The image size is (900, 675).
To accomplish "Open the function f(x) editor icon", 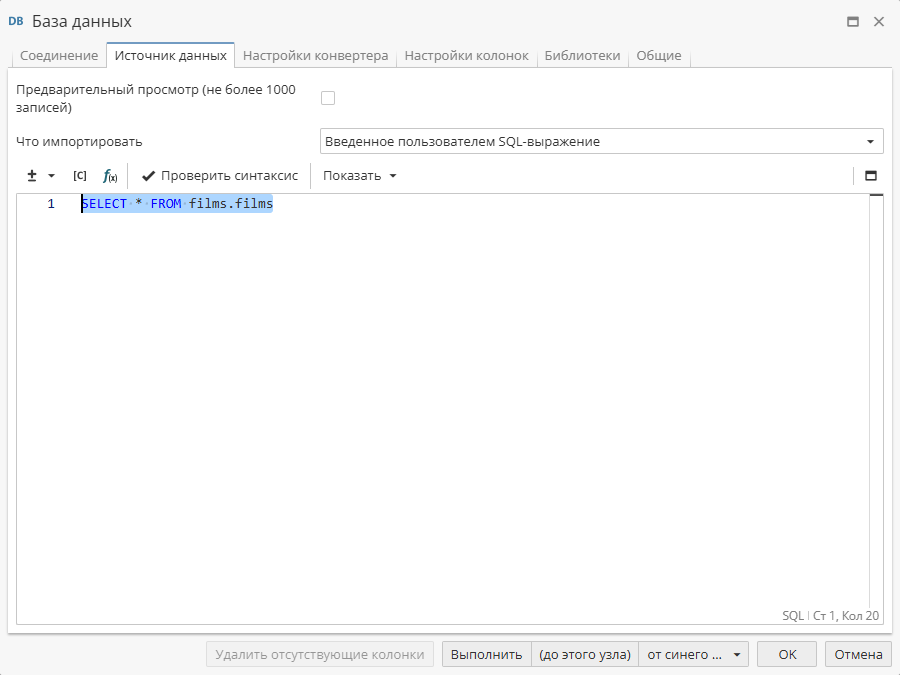I will pos(108,175).
